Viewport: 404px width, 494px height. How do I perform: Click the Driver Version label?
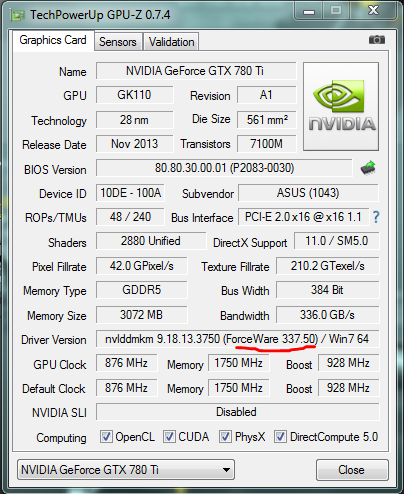[54, 340]
